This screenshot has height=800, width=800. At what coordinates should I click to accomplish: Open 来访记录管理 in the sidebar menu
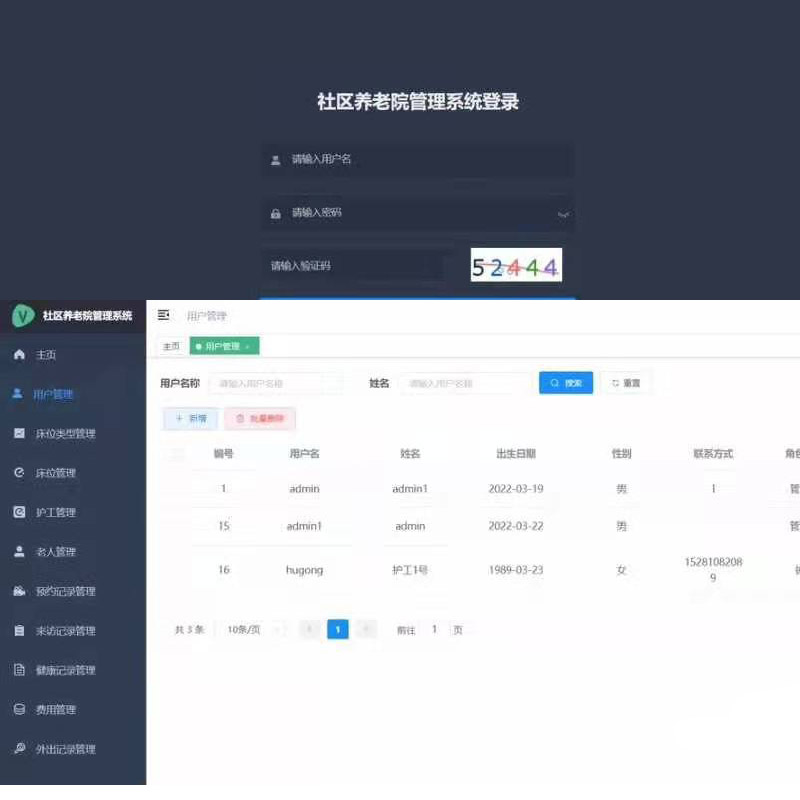pos(66,631)
